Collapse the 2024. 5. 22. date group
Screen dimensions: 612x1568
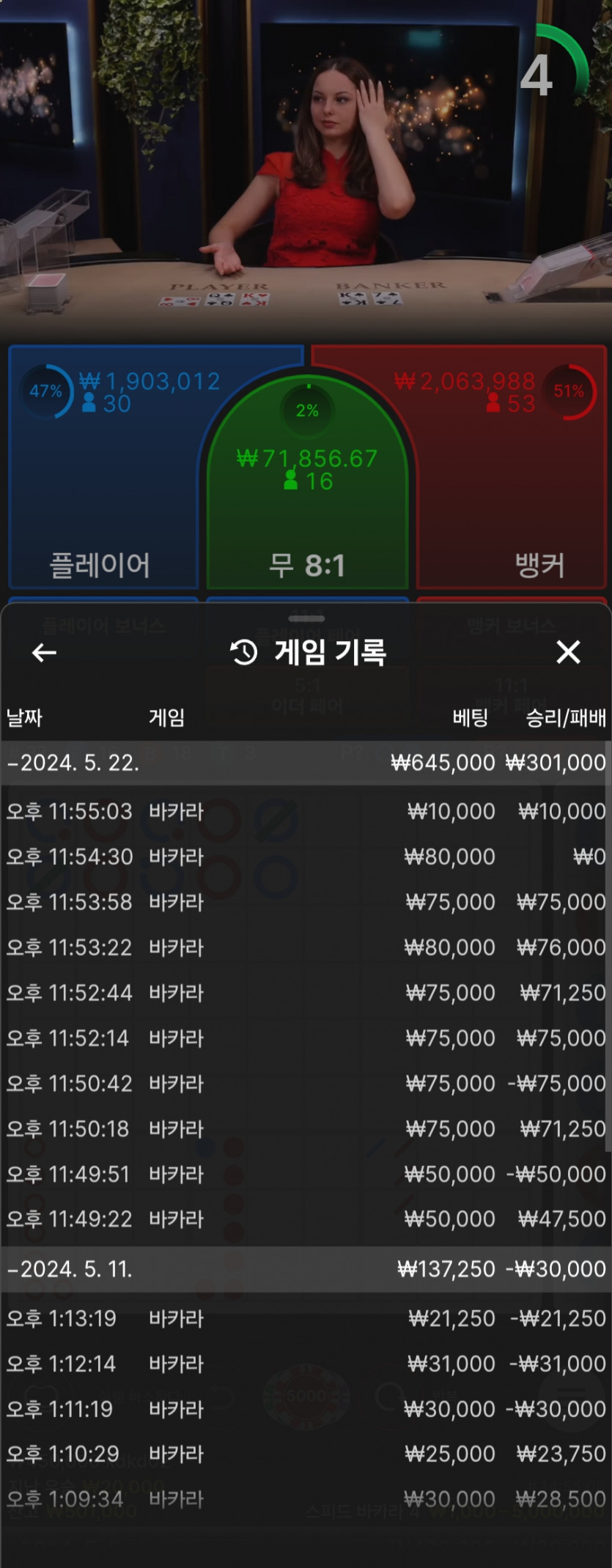click(x=306, y=763)
